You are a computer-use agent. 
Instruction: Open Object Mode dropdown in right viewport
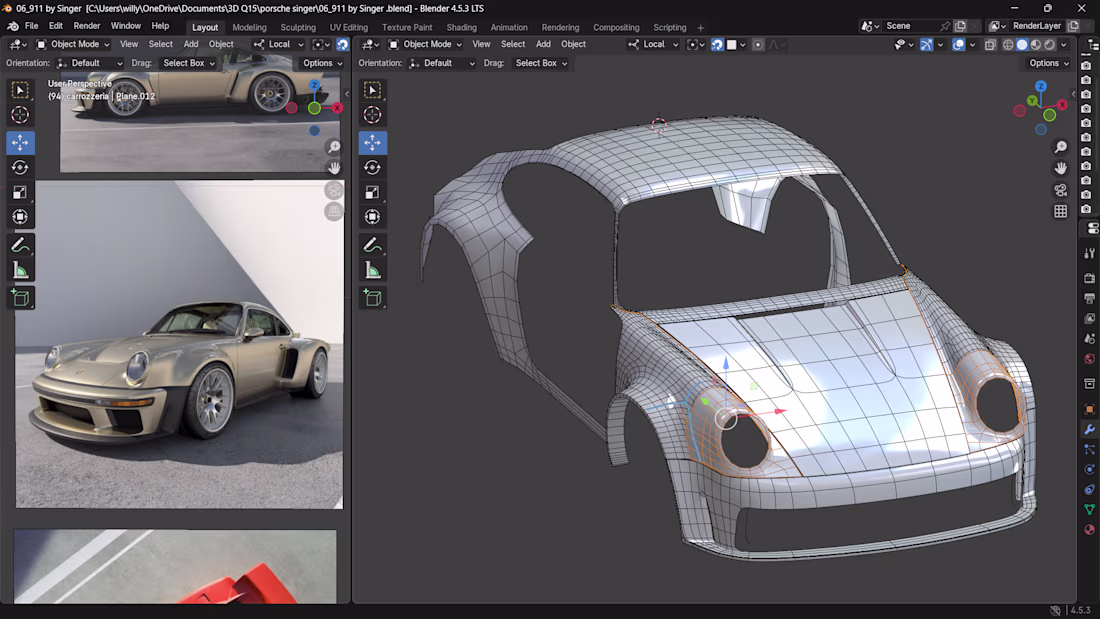tap(426, 44)
